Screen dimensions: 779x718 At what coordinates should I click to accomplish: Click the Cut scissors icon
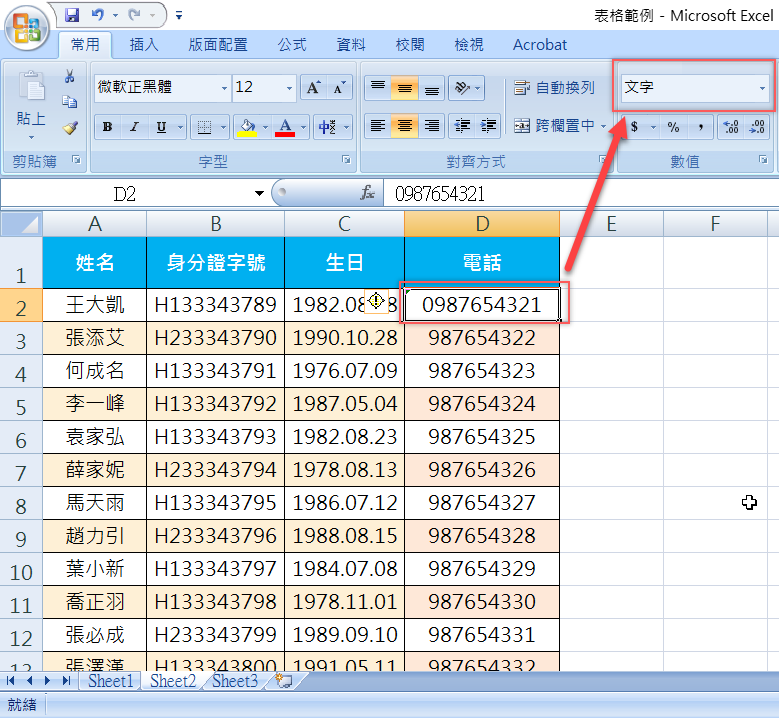coord(69,77)
